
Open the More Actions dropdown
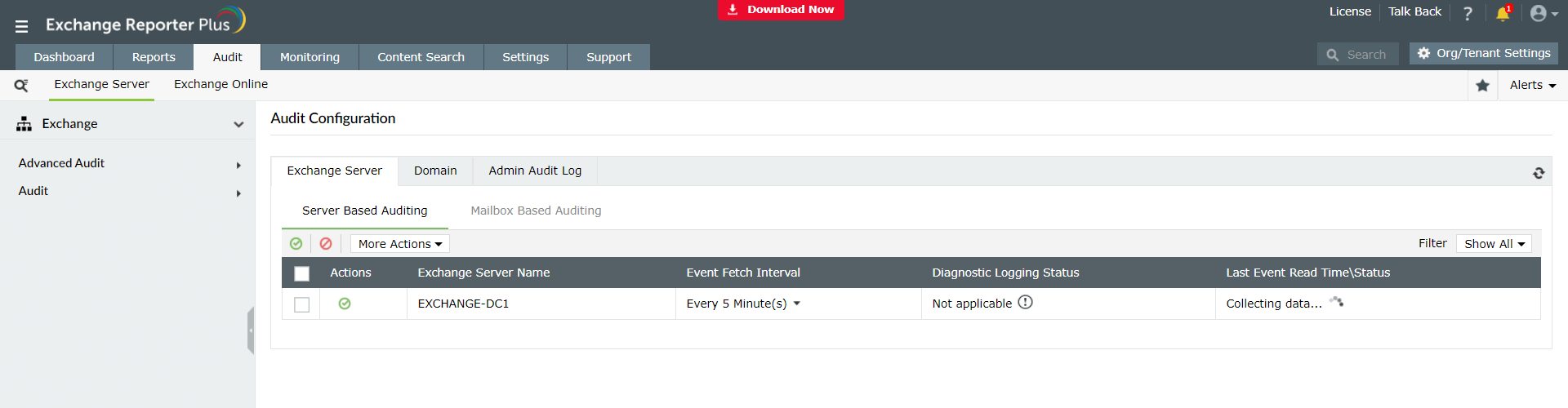[x=400, y=244]
